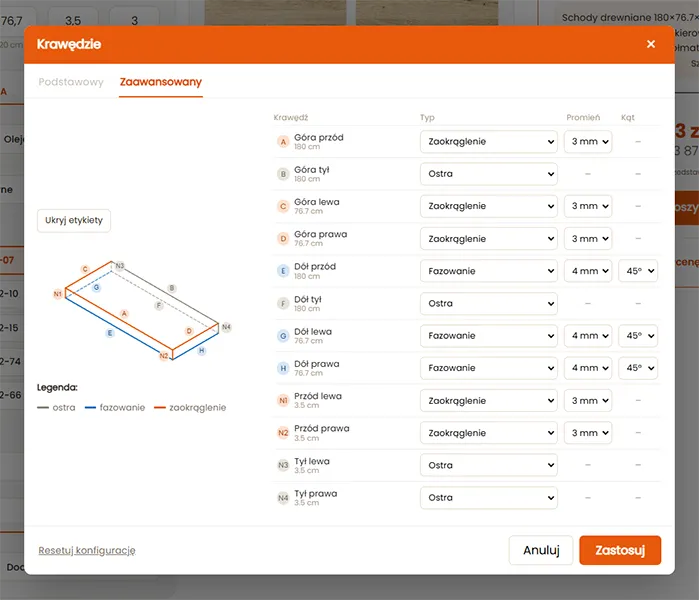Select corner label N2 on the board diagram
The height and width of the screenshot is (600, 699).
click(x=164, y=356)
